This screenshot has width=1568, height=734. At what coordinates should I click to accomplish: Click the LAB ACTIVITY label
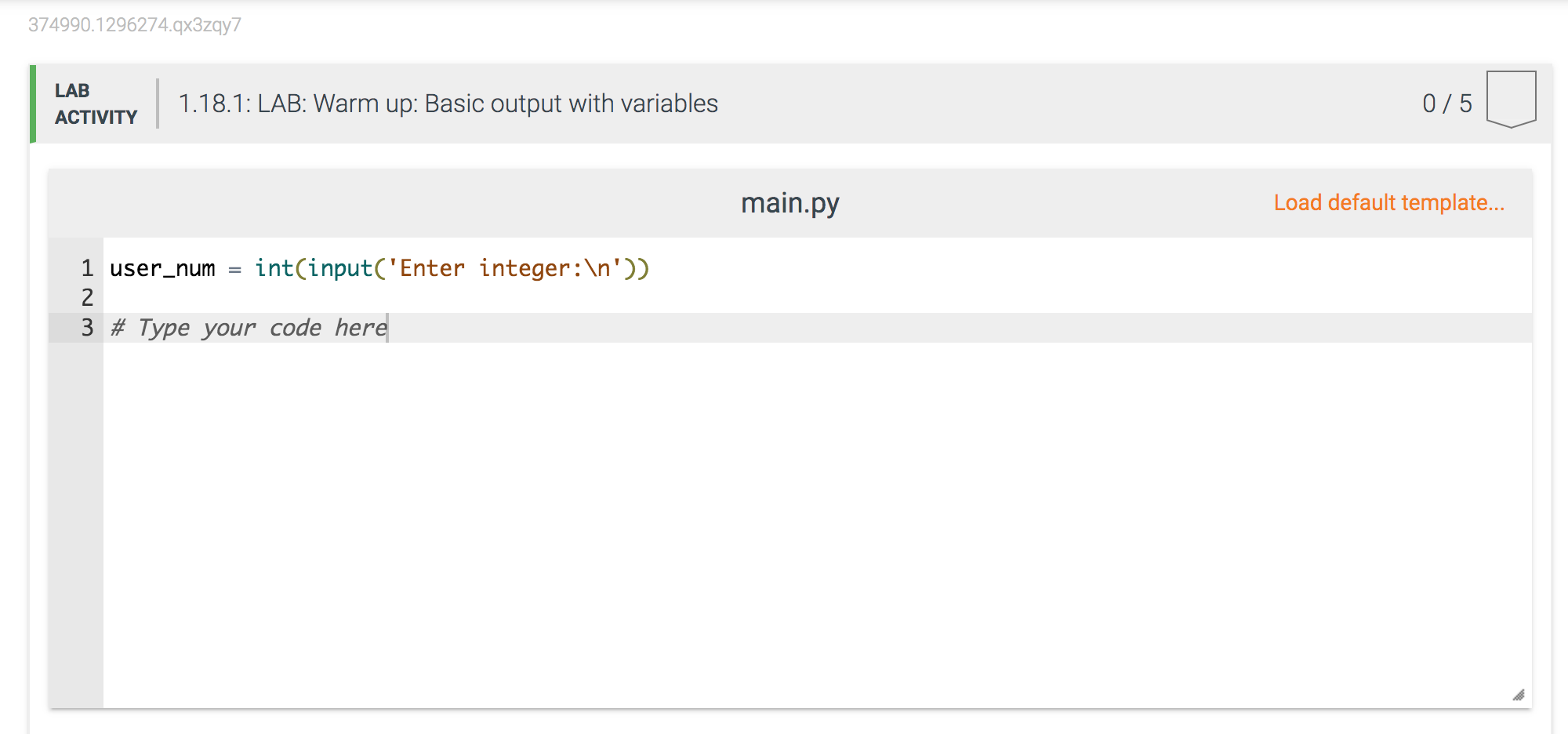pyautogui.click(x=96, y=104)
